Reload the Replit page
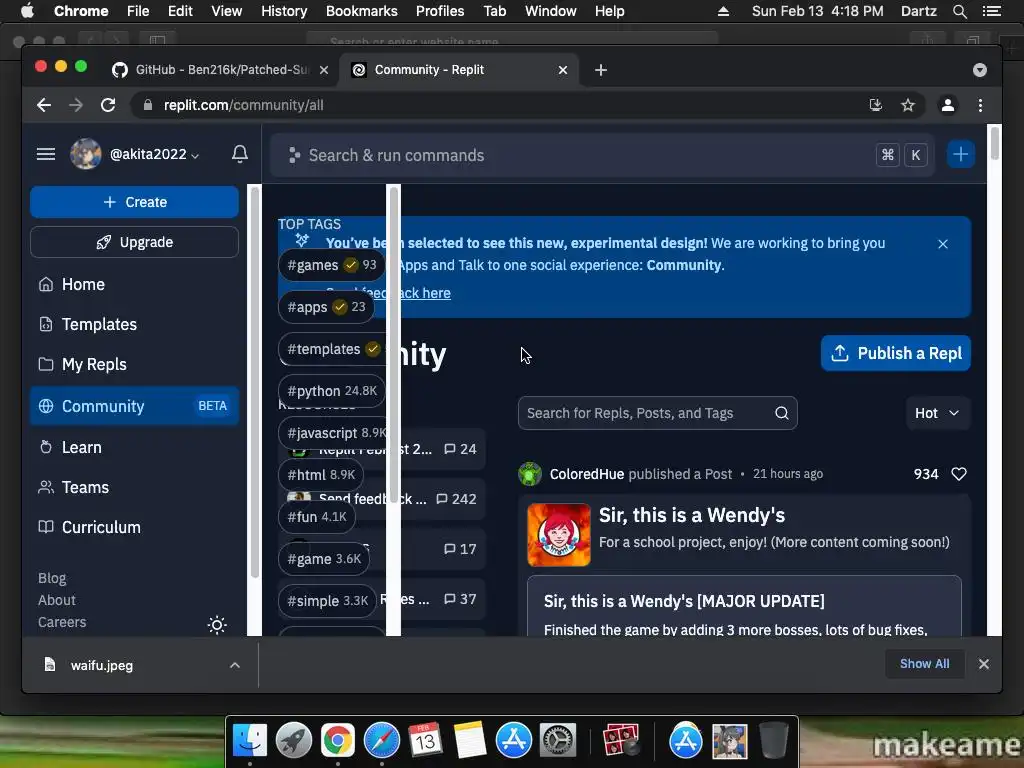This screenshot has height=768, width=1024. (108, 105)
